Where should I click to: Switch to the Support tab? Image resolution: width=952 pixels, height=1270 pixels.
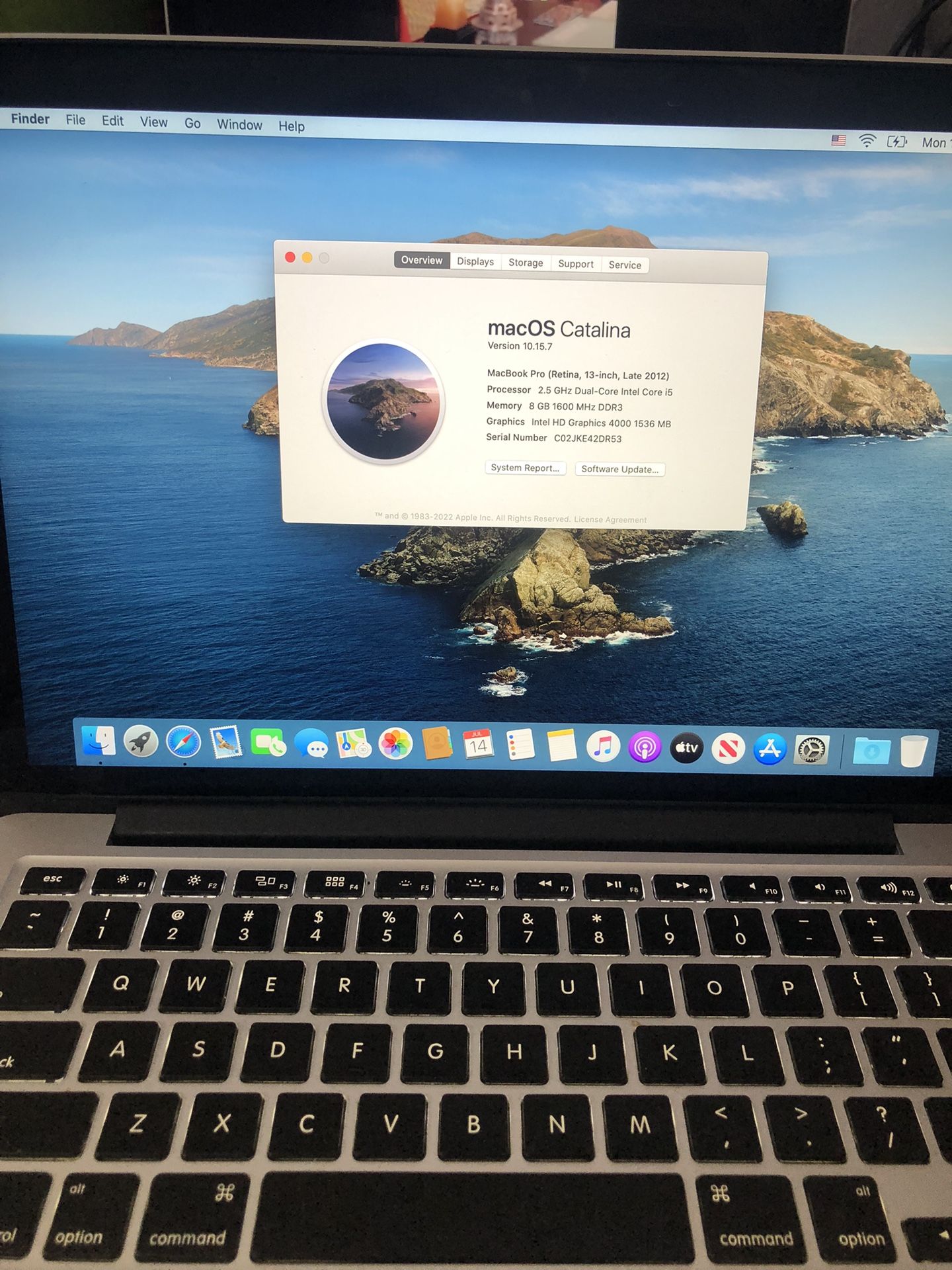click(x=576, y=264)
